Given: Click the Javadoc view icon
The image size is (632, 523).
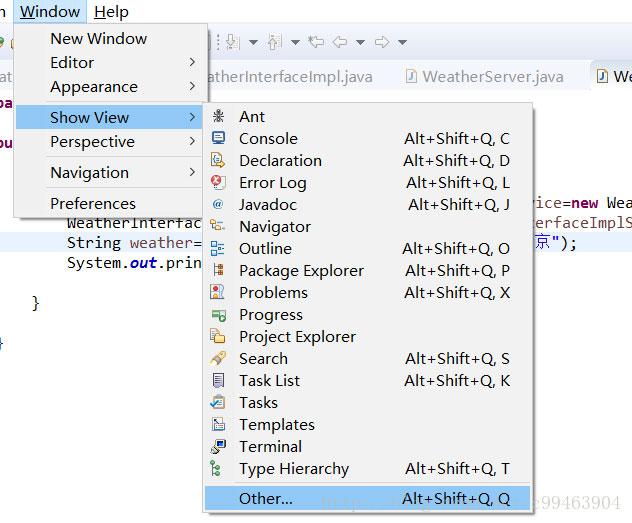Looking at the screenshot, I should 218,205.
